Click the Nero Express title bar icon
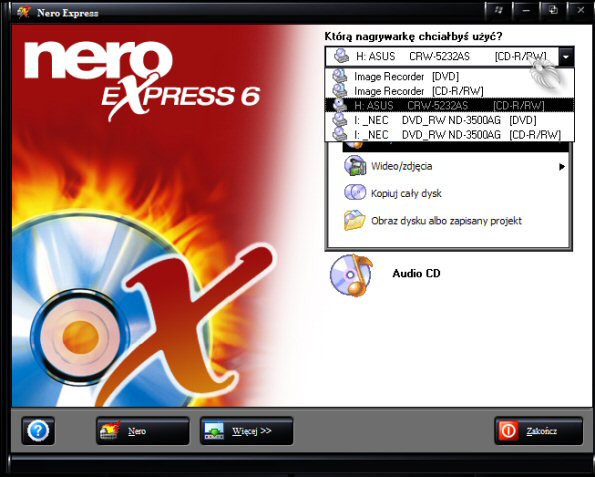This screenshot has height=477, width=595. coord(24,12)
